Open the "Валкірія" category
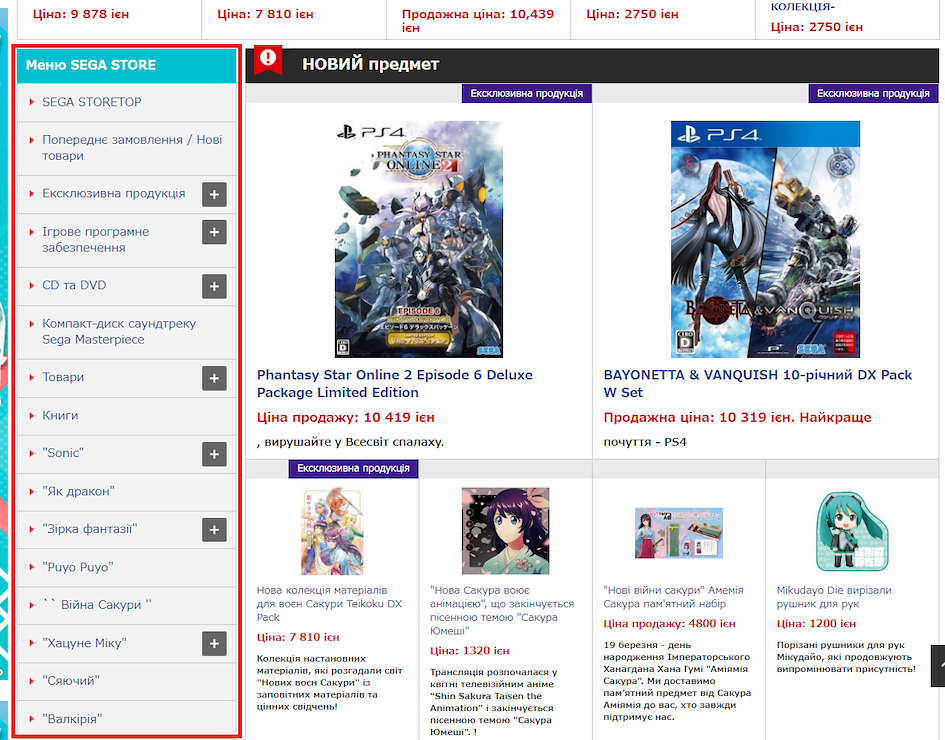The image size is (945, 740). click(127, 720)
